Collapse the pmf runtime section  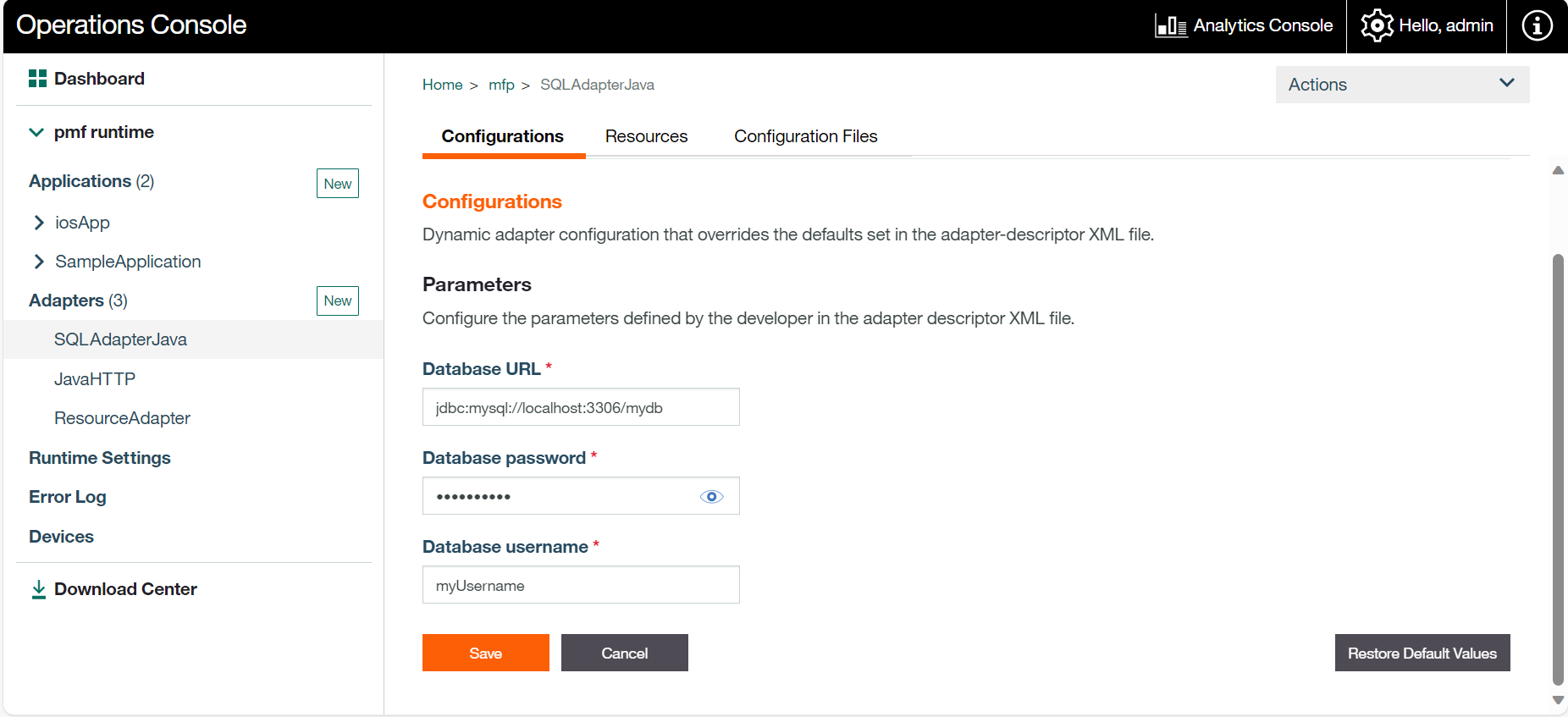pos(36,132)
